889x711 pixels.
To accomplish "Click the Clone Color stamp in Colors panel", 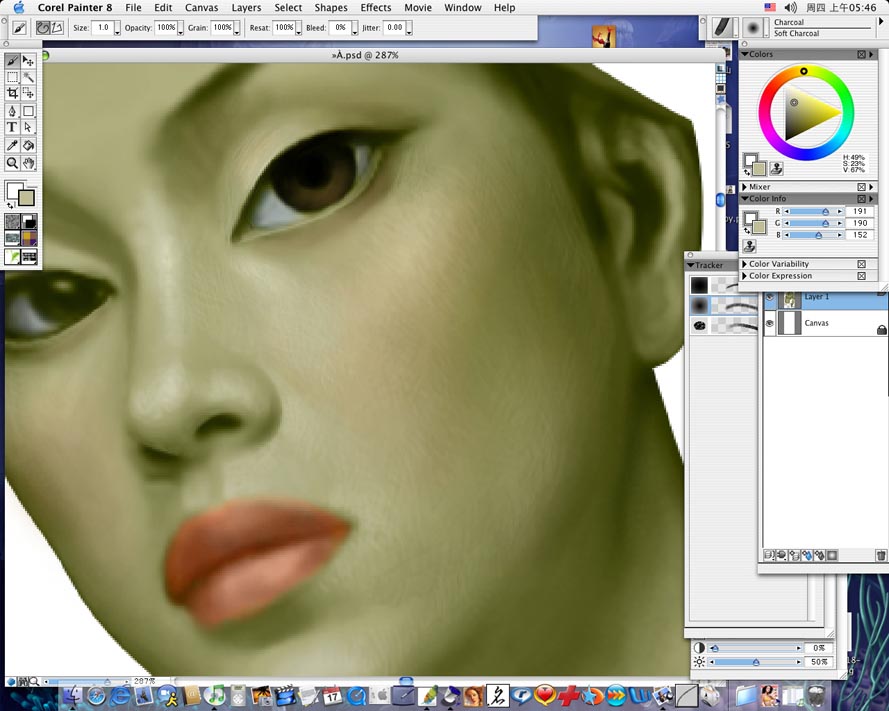I will click(x=777, y=168).
